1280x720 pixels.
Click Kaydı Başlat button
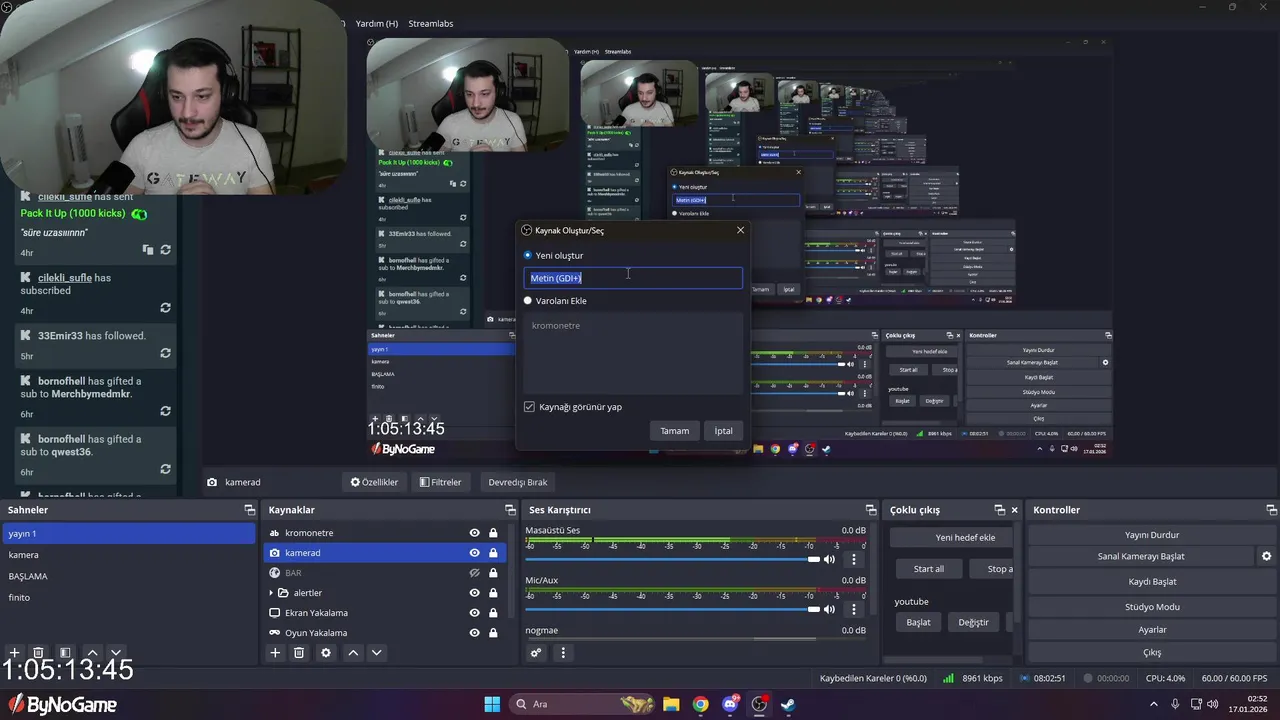[1152, 582]
